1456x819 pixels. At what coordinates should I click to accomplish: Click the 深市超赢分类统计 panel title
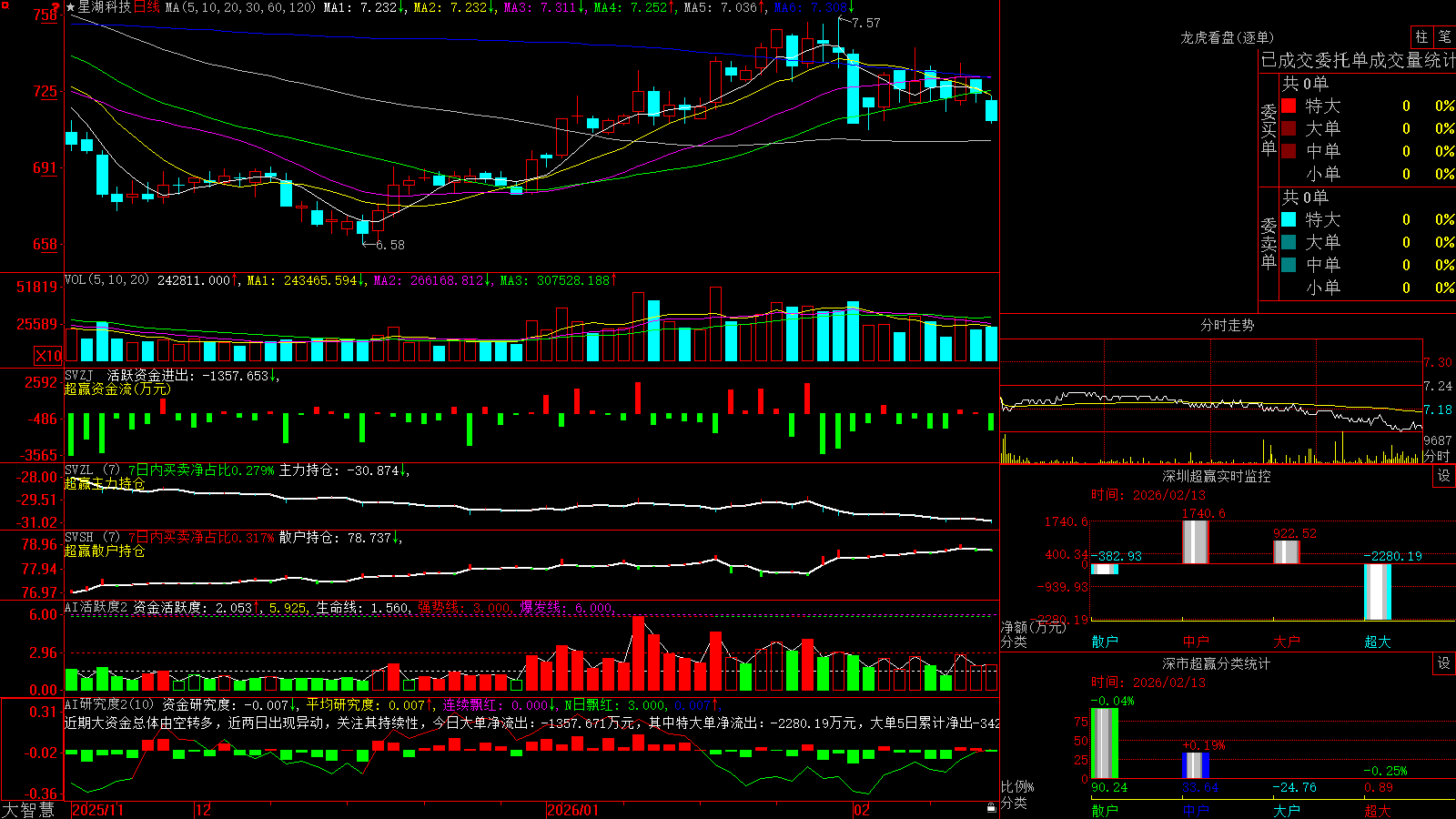pyautogui.click(x=1217, y=663)
